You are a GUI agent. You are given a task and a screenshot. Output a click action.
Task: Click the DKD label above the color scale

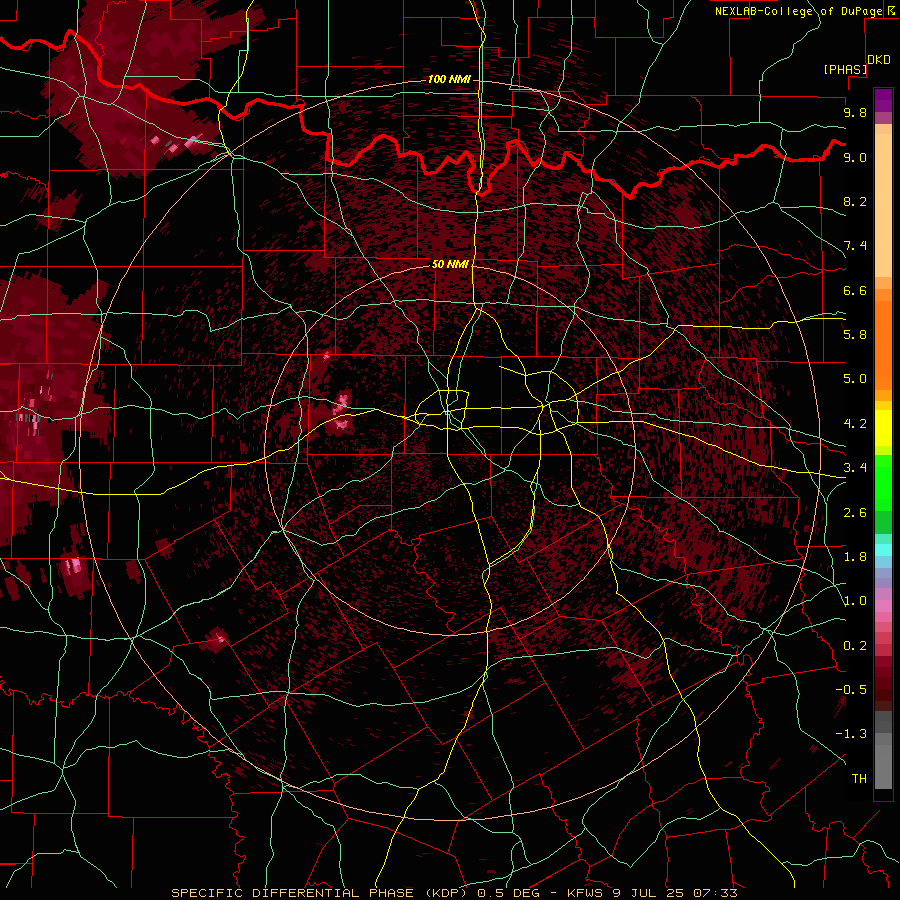879,60
